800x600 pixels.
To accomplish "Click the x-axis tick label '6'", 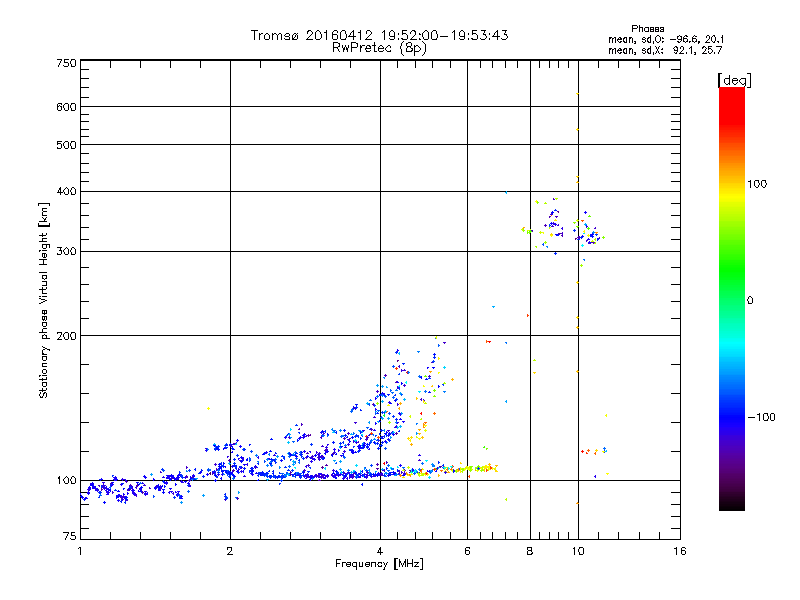I will click(467, 551).
